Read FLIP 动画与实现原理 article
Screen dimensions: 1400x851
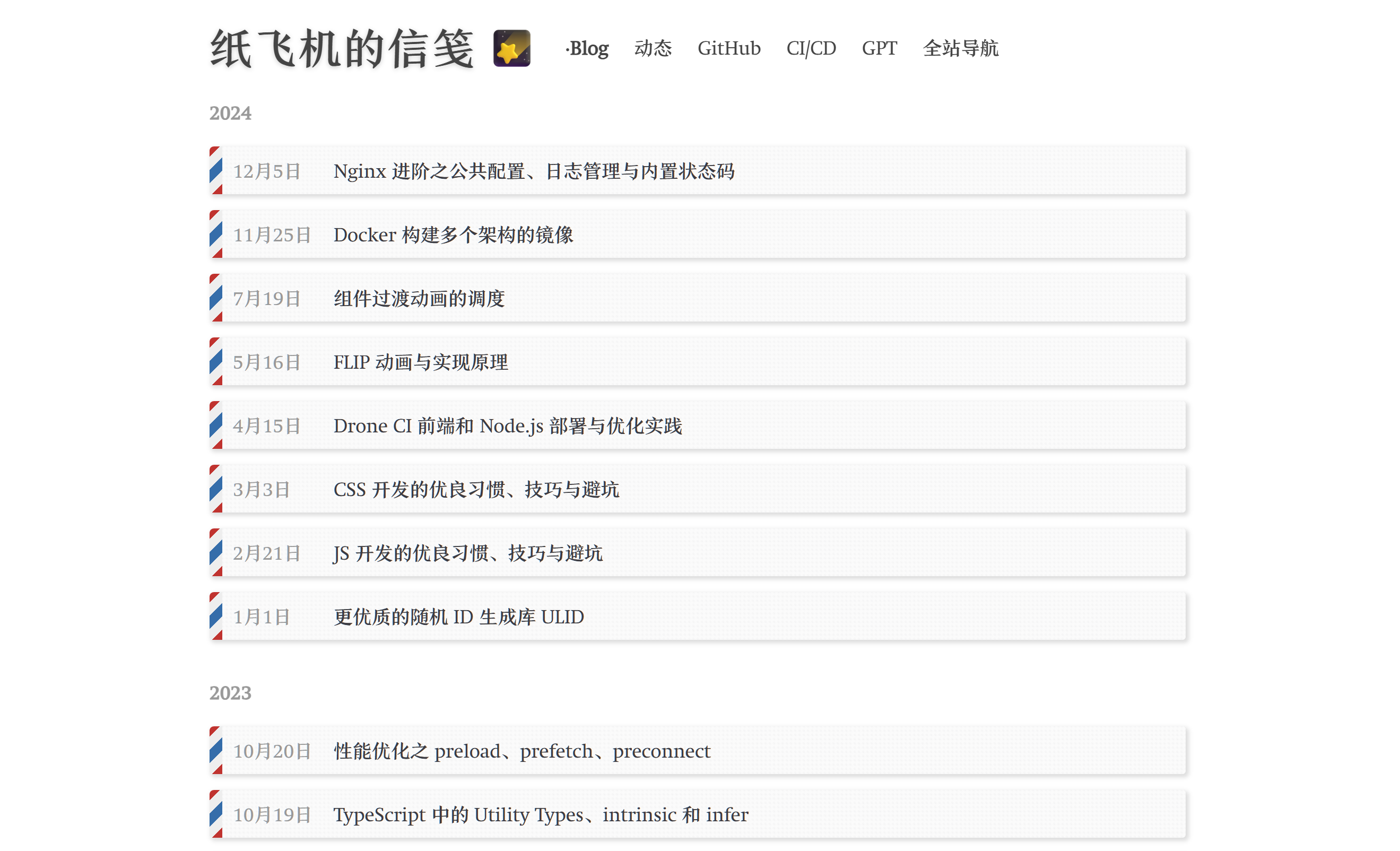tap(421, 362)
